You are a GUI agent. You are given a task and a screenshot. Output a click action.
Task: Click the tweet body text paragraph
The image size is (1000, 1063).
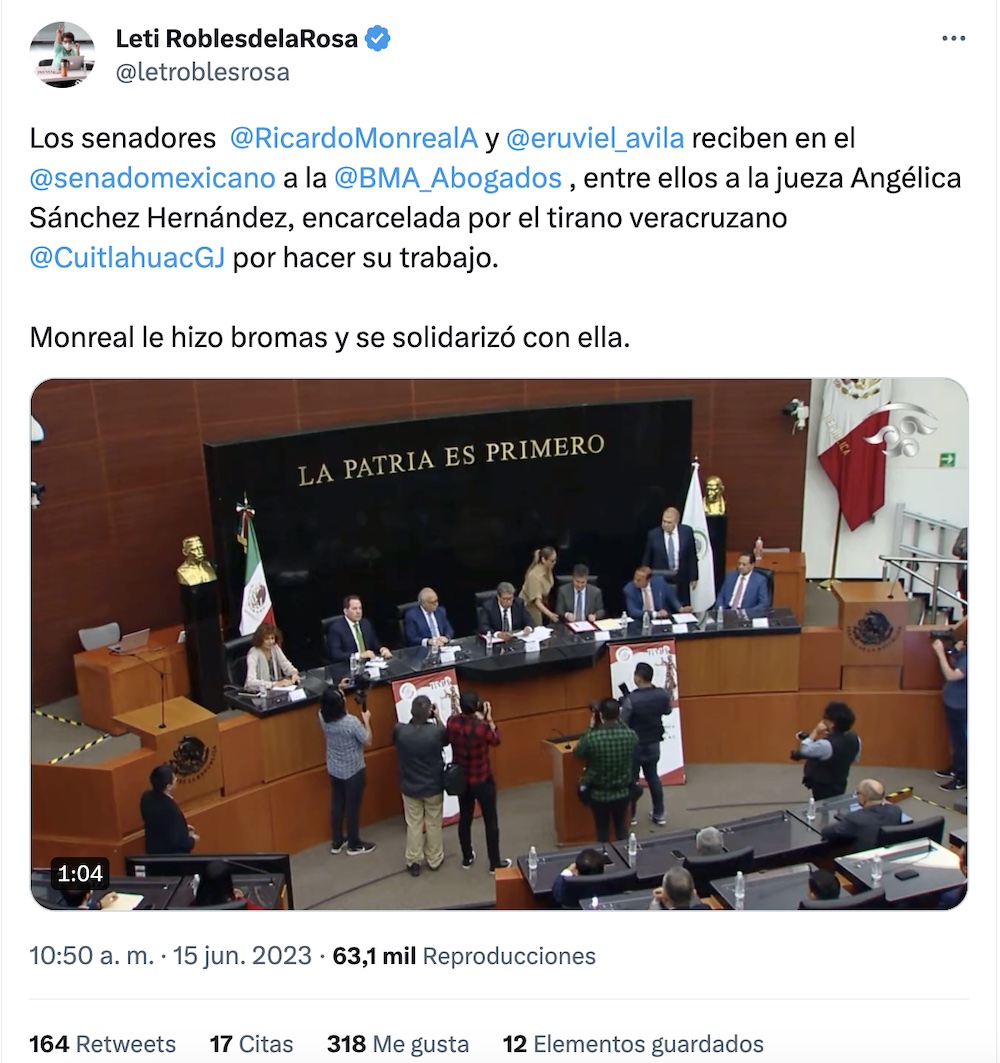[496, 237]
